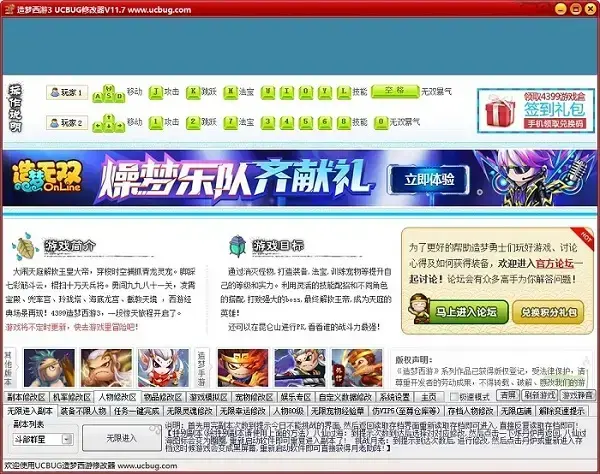The image size is (600, 474).
Task: Click the 1 attack key icon for player 2
Action: (x=156, y=122)
